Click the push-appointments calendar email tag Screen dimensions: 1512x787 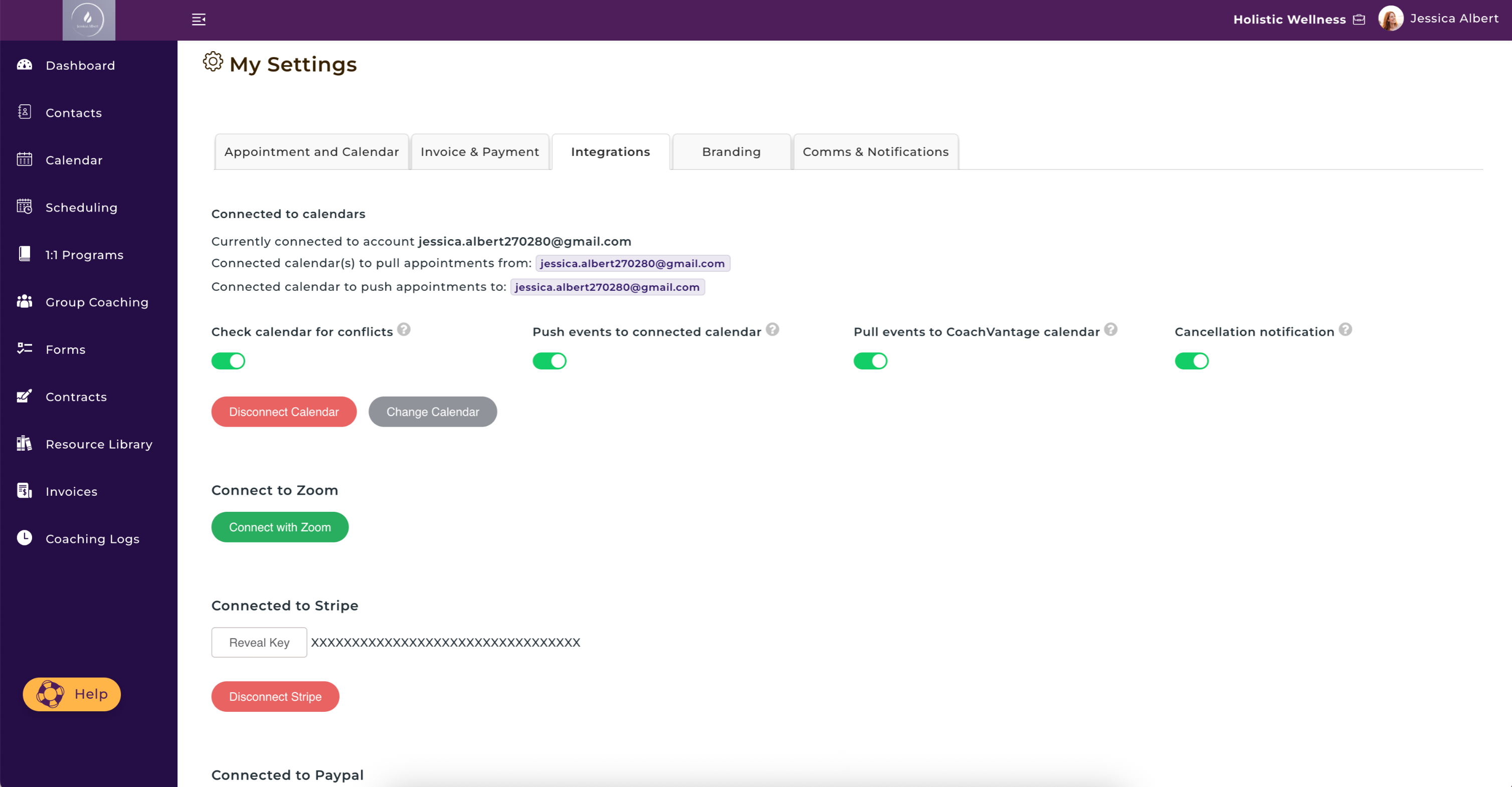608,287
